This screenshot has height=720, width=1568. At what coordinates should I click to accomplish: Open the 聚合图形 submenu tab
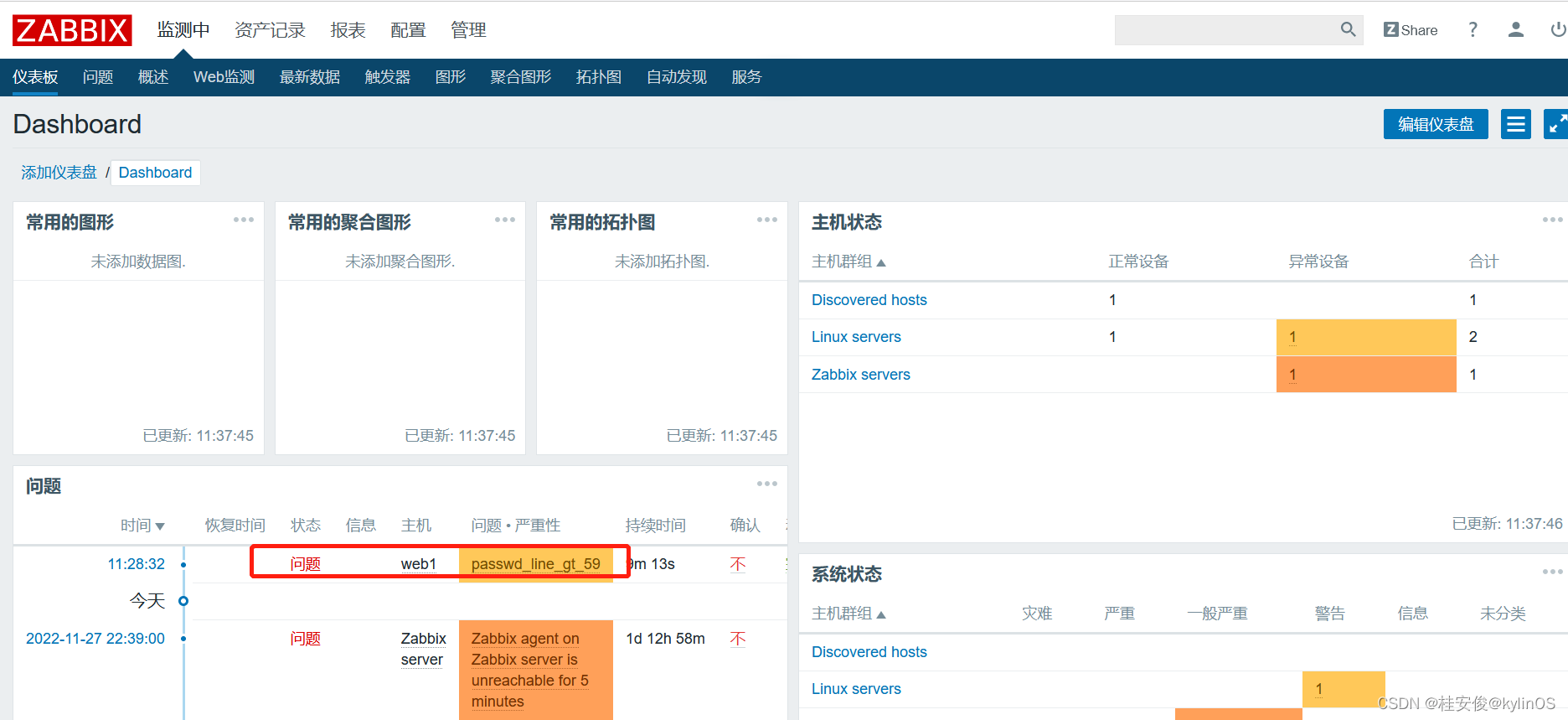[521, 77]
